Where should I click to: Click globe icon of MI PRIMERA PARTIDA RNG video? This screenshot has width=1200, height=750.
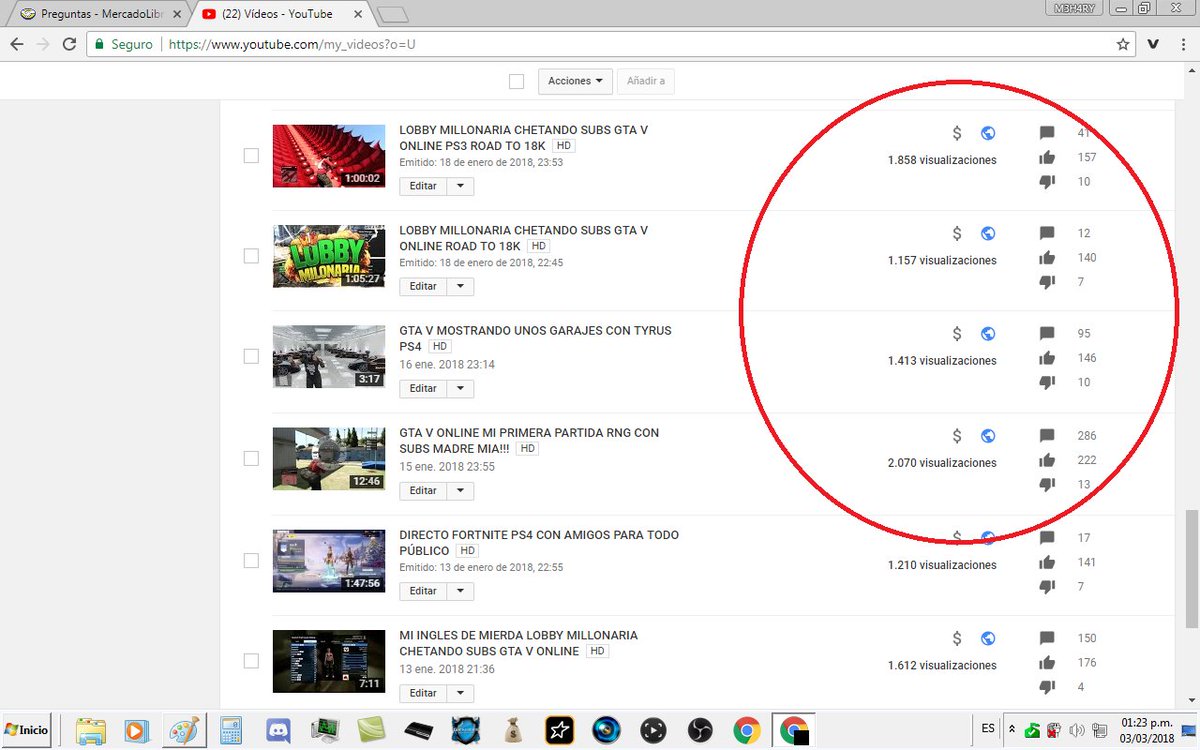(988, 436)
